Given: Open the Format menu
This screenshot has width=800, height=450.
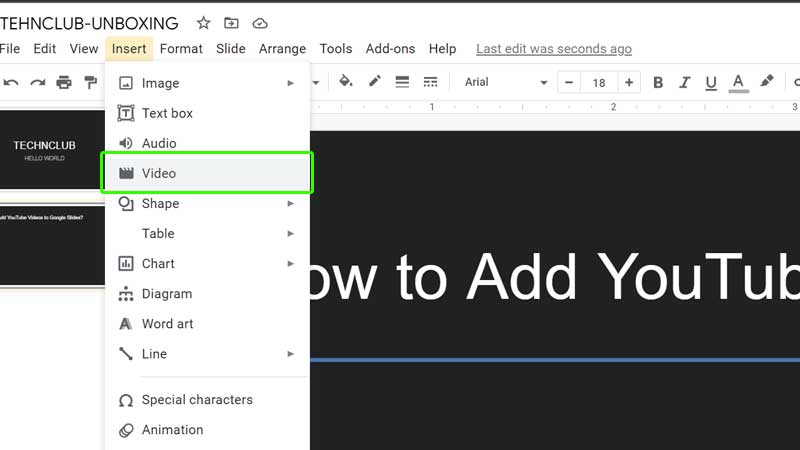Looking at the screenshot, I should click(x=181, y=48).
